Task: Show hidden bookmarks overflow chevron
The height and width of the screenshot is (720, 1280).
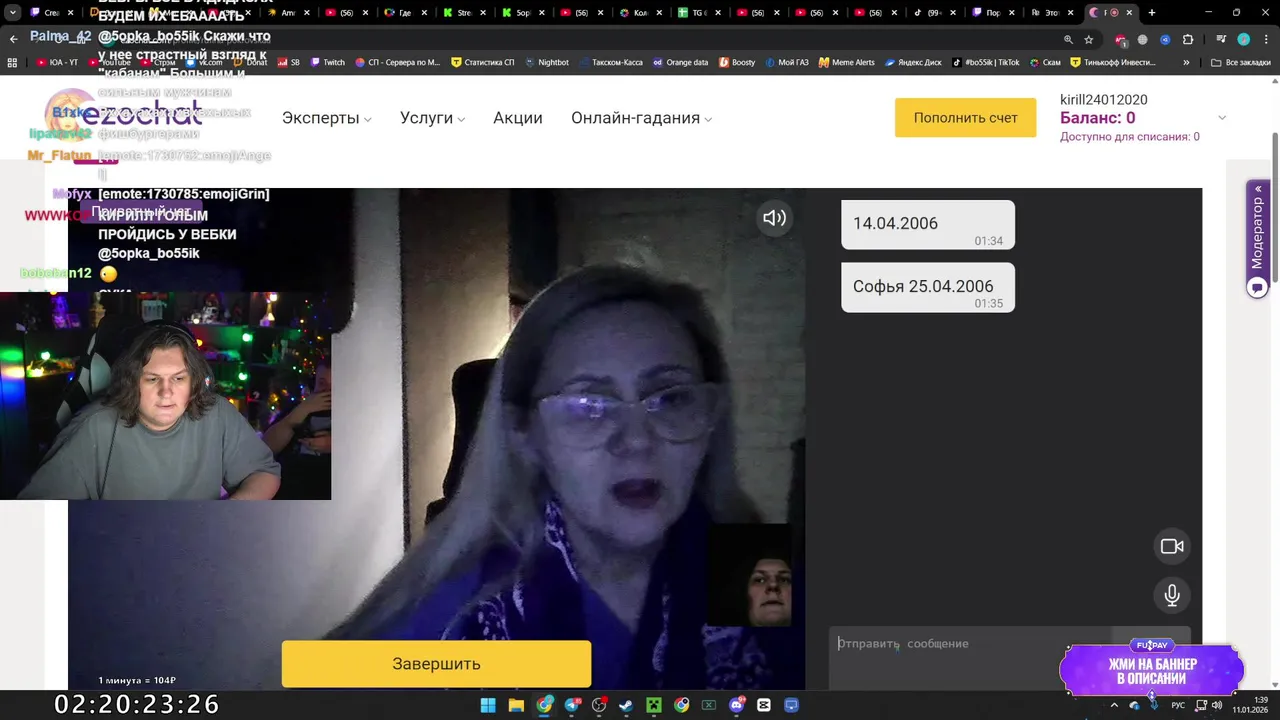Action: 1186,62
